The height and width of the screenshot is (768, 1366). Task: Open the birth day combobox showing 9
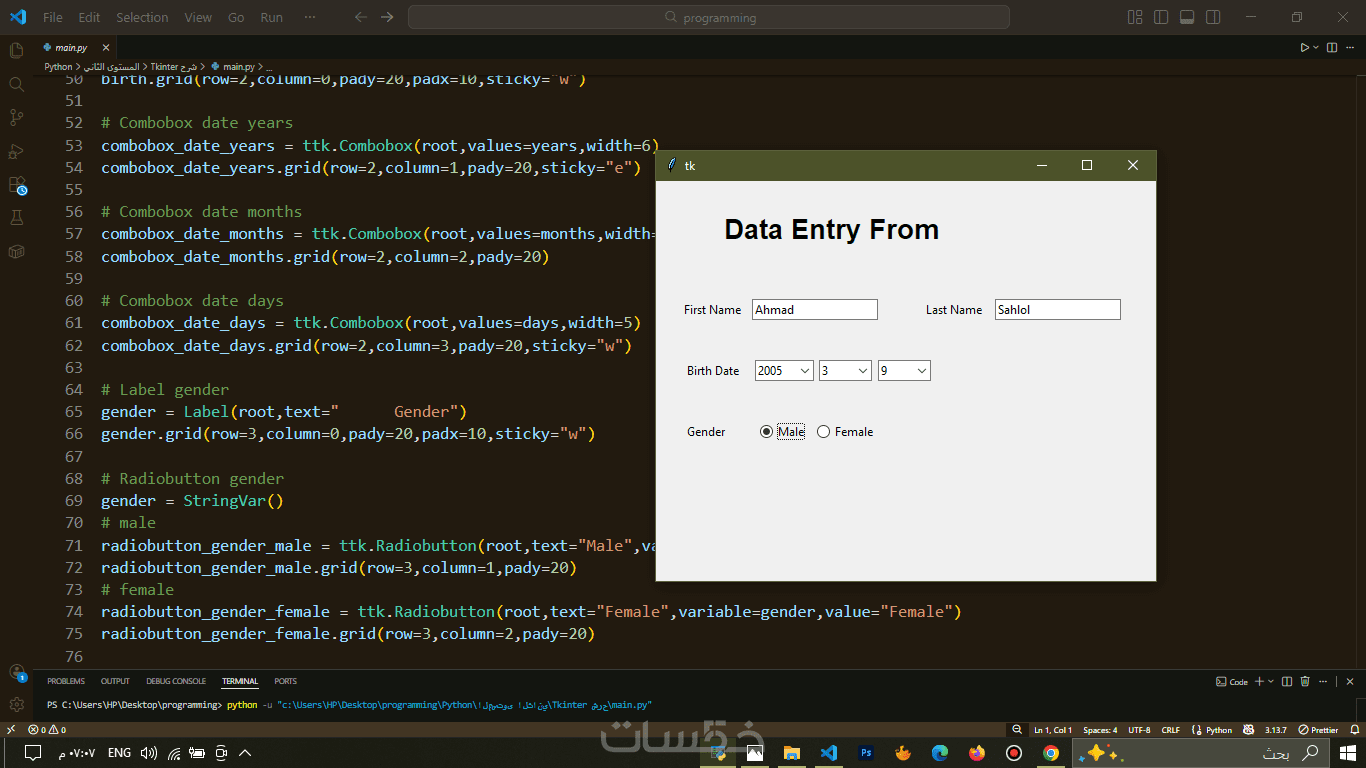pos(904,371)
